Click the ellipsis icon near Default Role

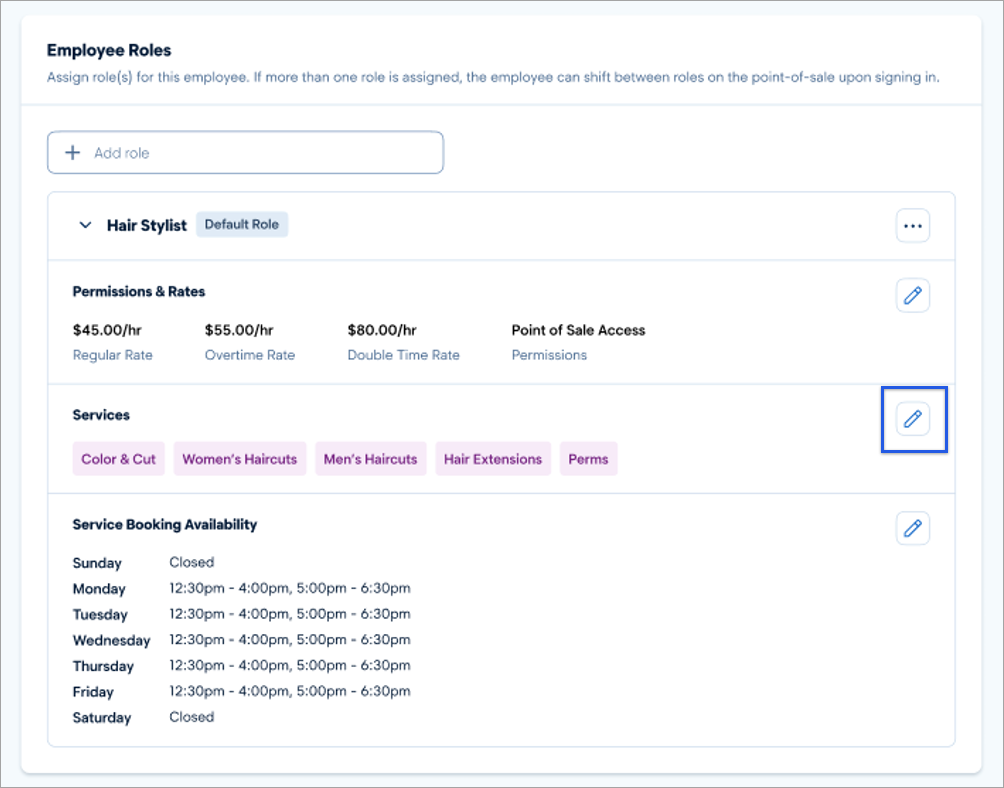pos(912,225)
